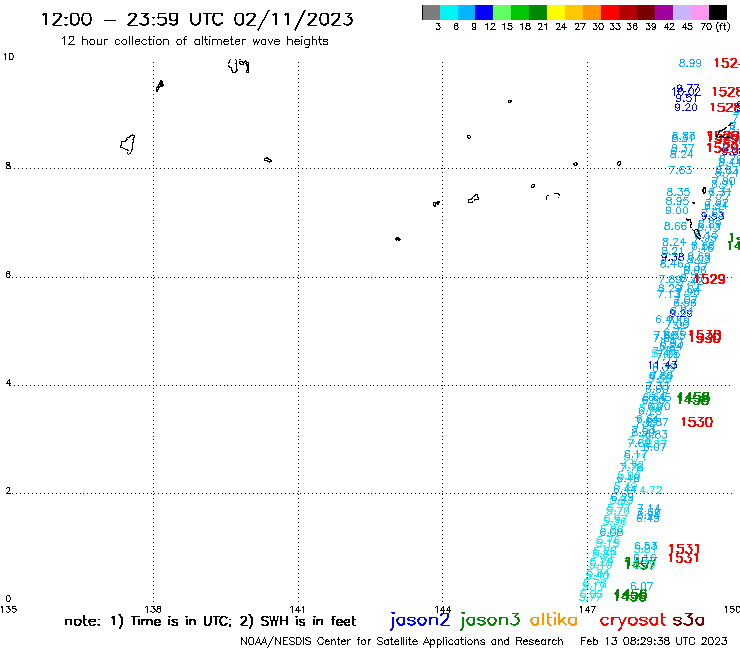Viewport: 740px width, 650px height.
Task: Click latitude axis label "4" on the left edge
Action: pyautogui.click(x=8, y=383)
